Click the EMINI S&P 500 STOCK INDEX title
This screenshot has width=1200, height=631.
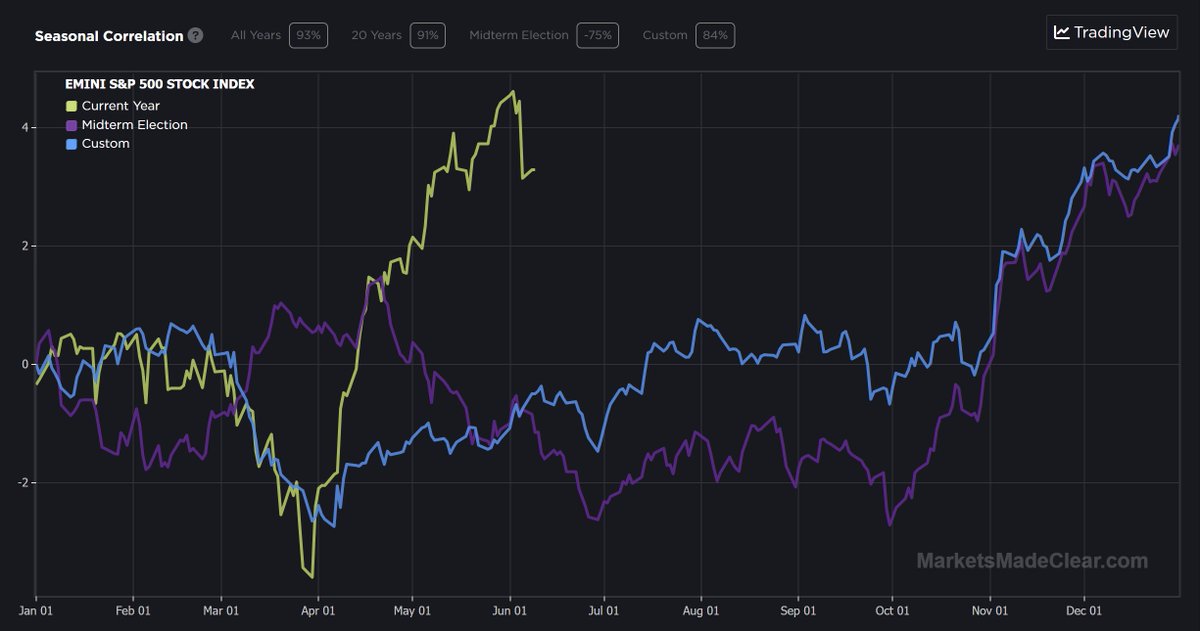[x=160, y=85]
